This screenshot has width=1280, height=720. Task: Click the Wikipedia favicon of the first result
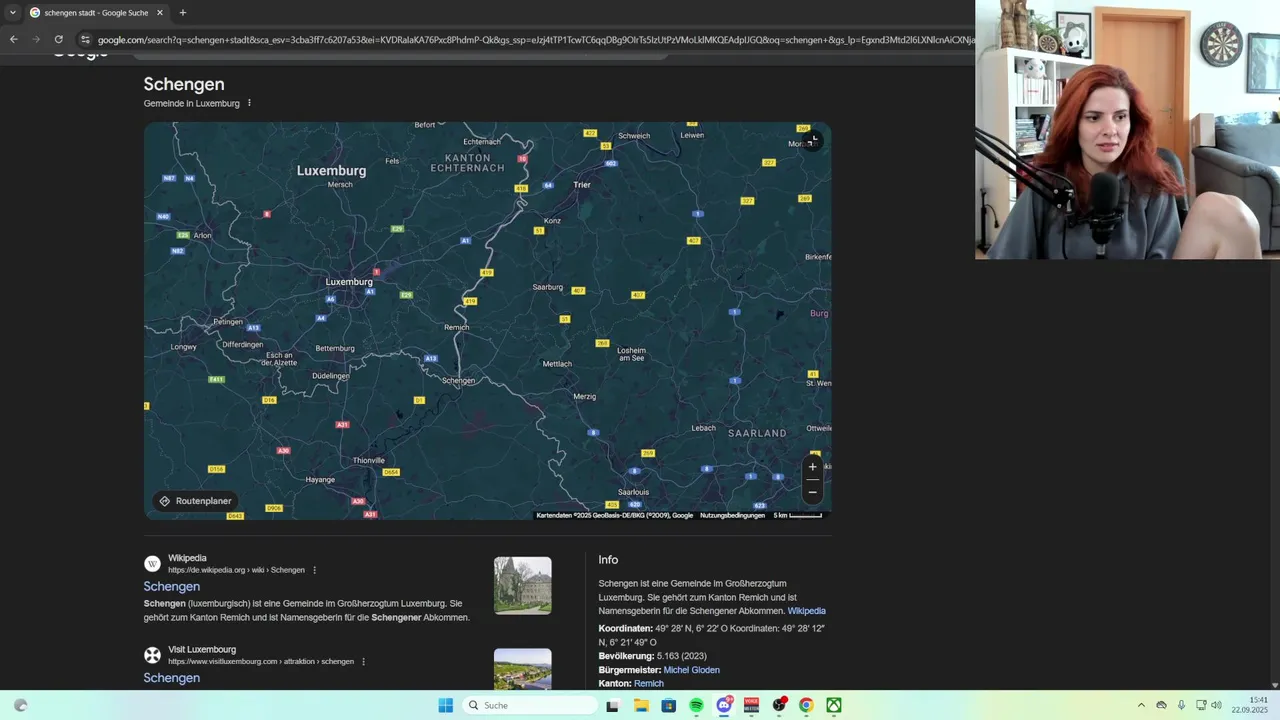(x=152, y=564)
